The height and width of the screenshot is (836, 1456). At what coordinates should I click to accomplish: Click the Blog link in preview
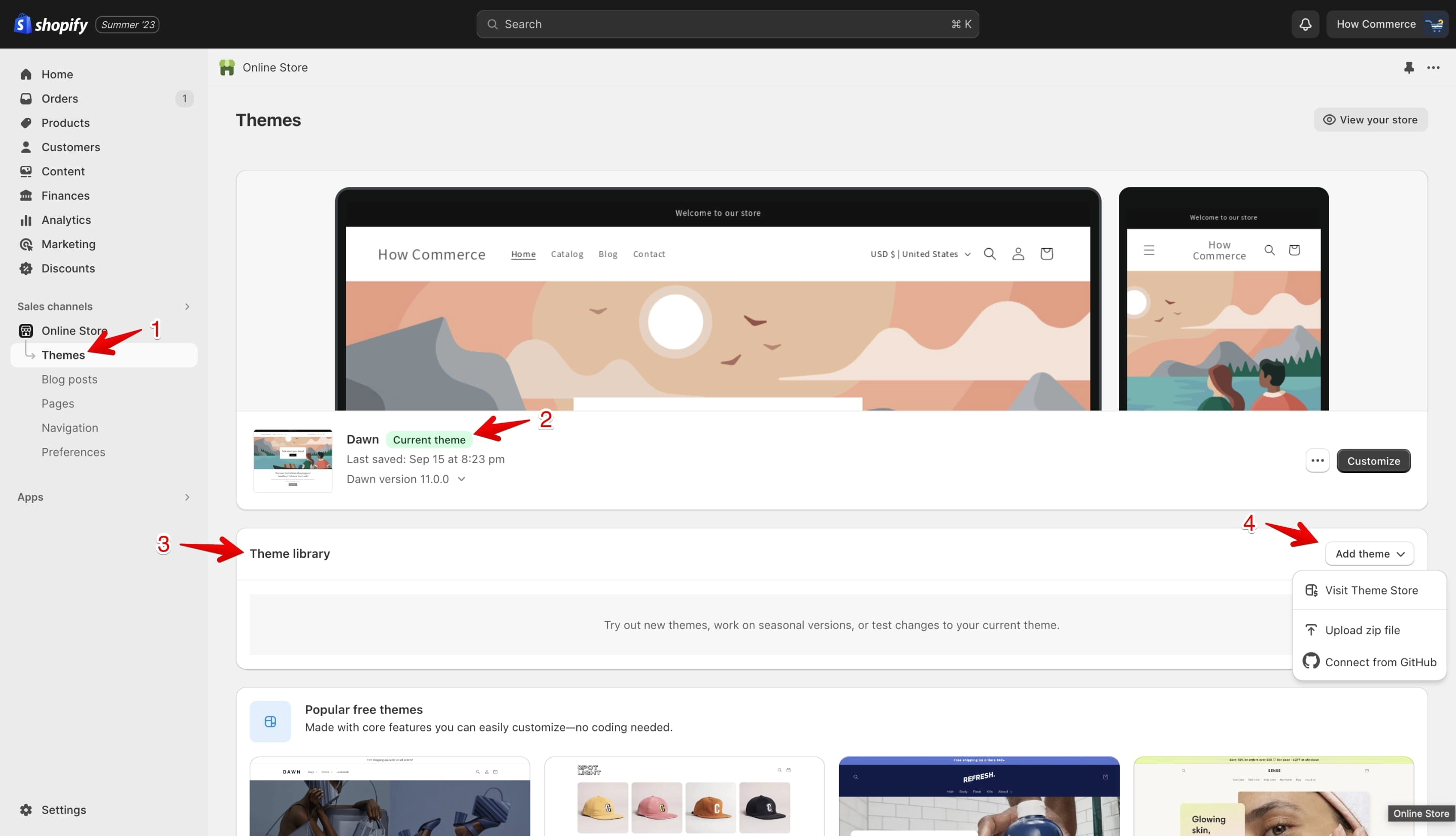(x=608, y=254)
